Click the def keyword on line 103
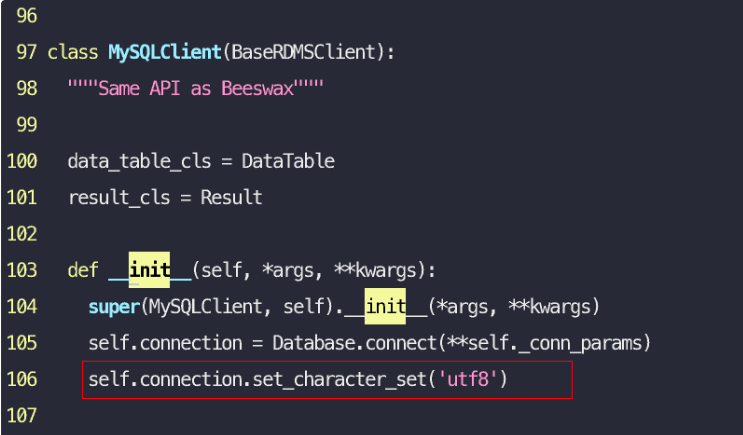Screen dimensions: 743x435 click(x=83, y=270)
